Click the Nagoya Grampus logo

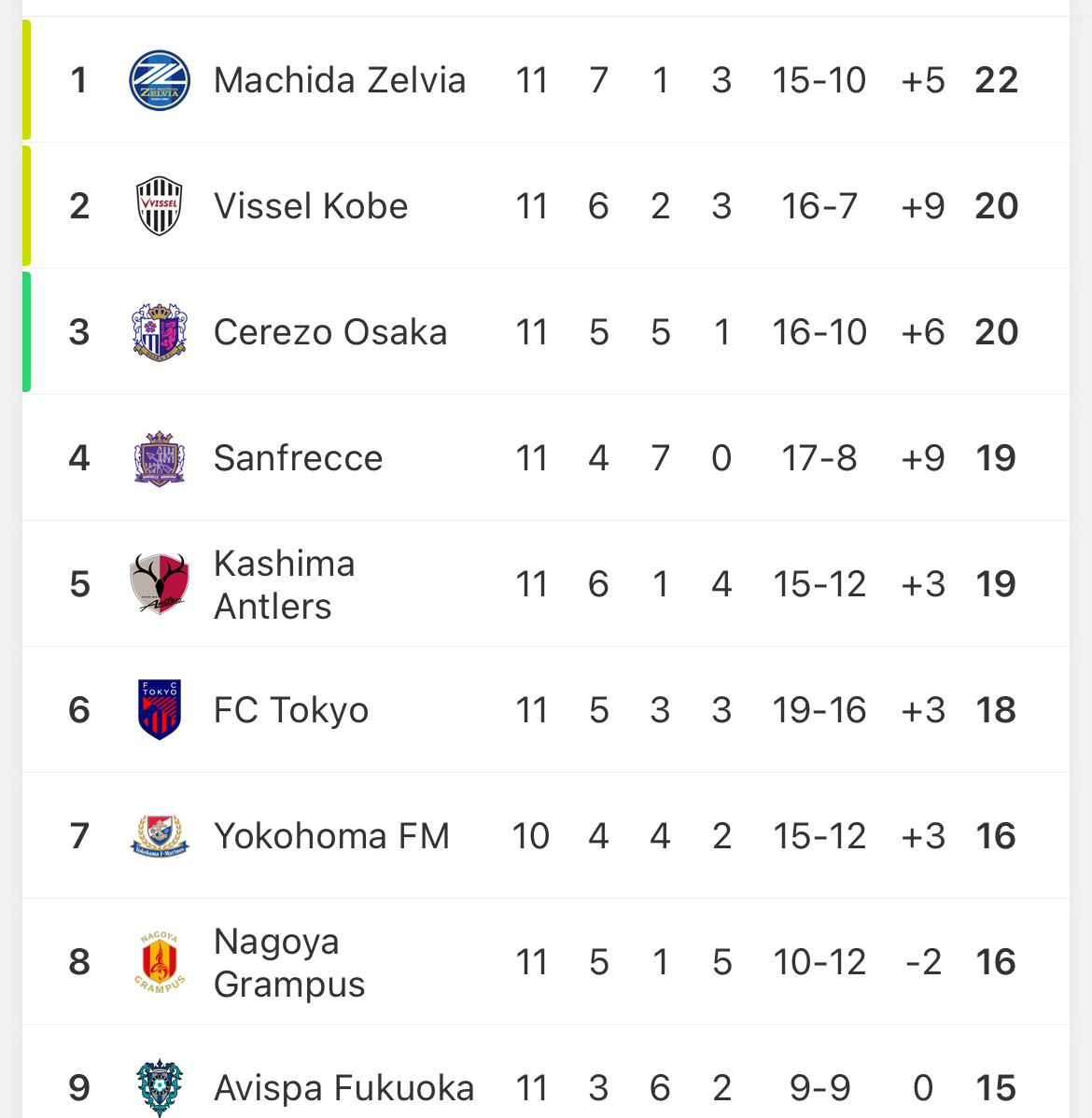coord(159,962)
